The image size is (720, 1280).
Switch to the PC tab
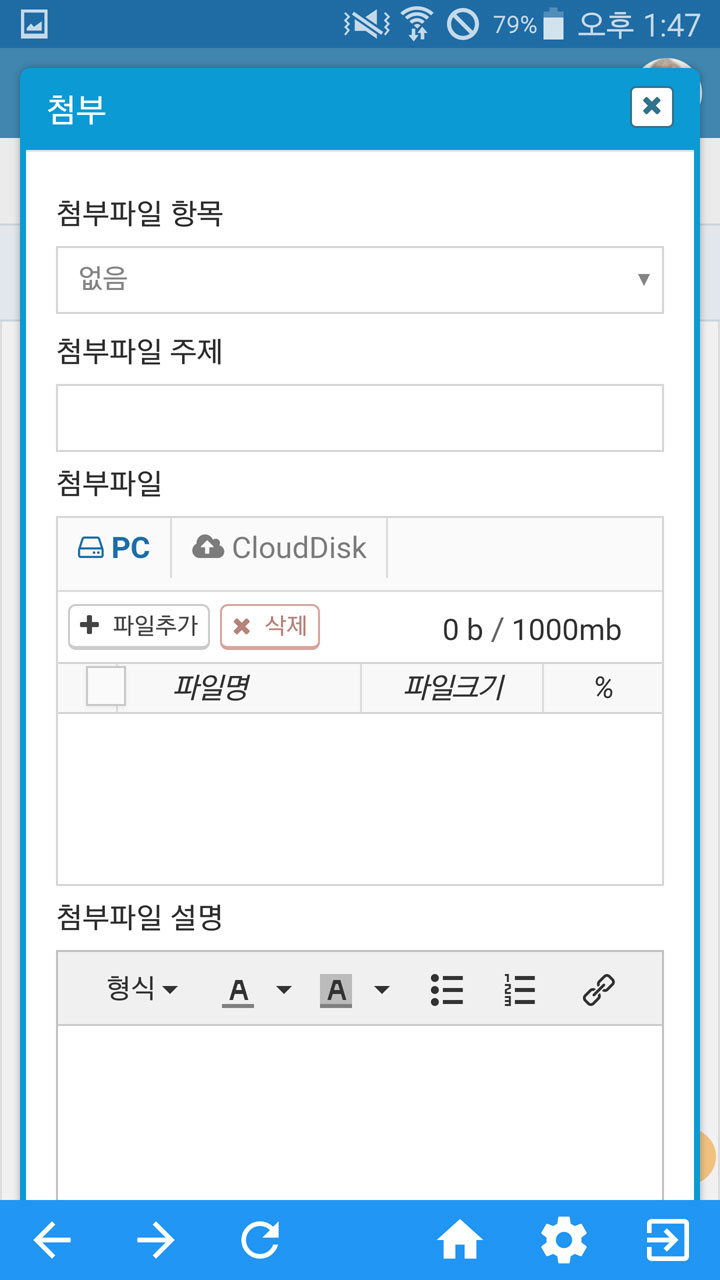[114, 548]
